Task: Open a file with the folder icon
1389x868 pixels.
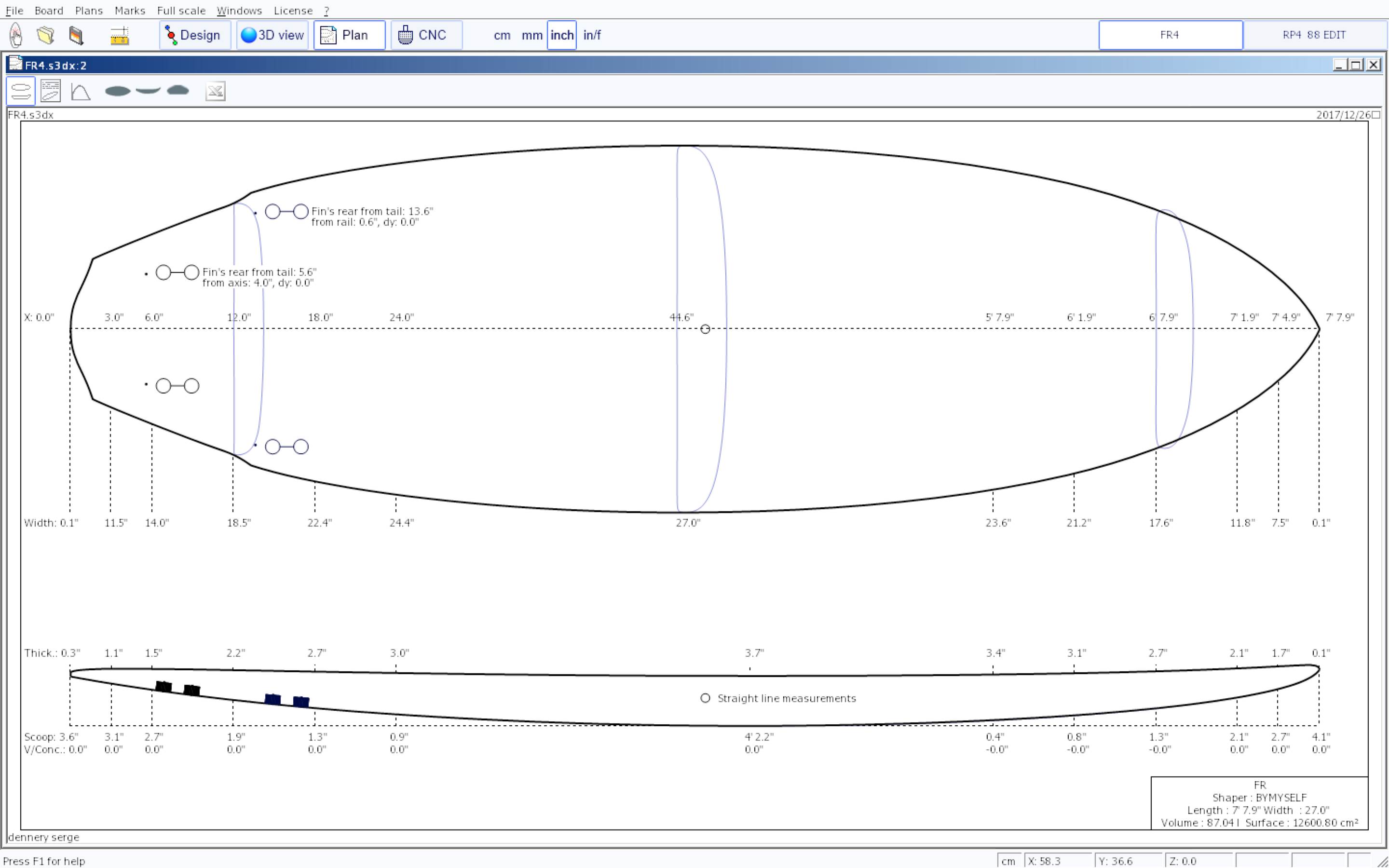Action: point(46,35)
